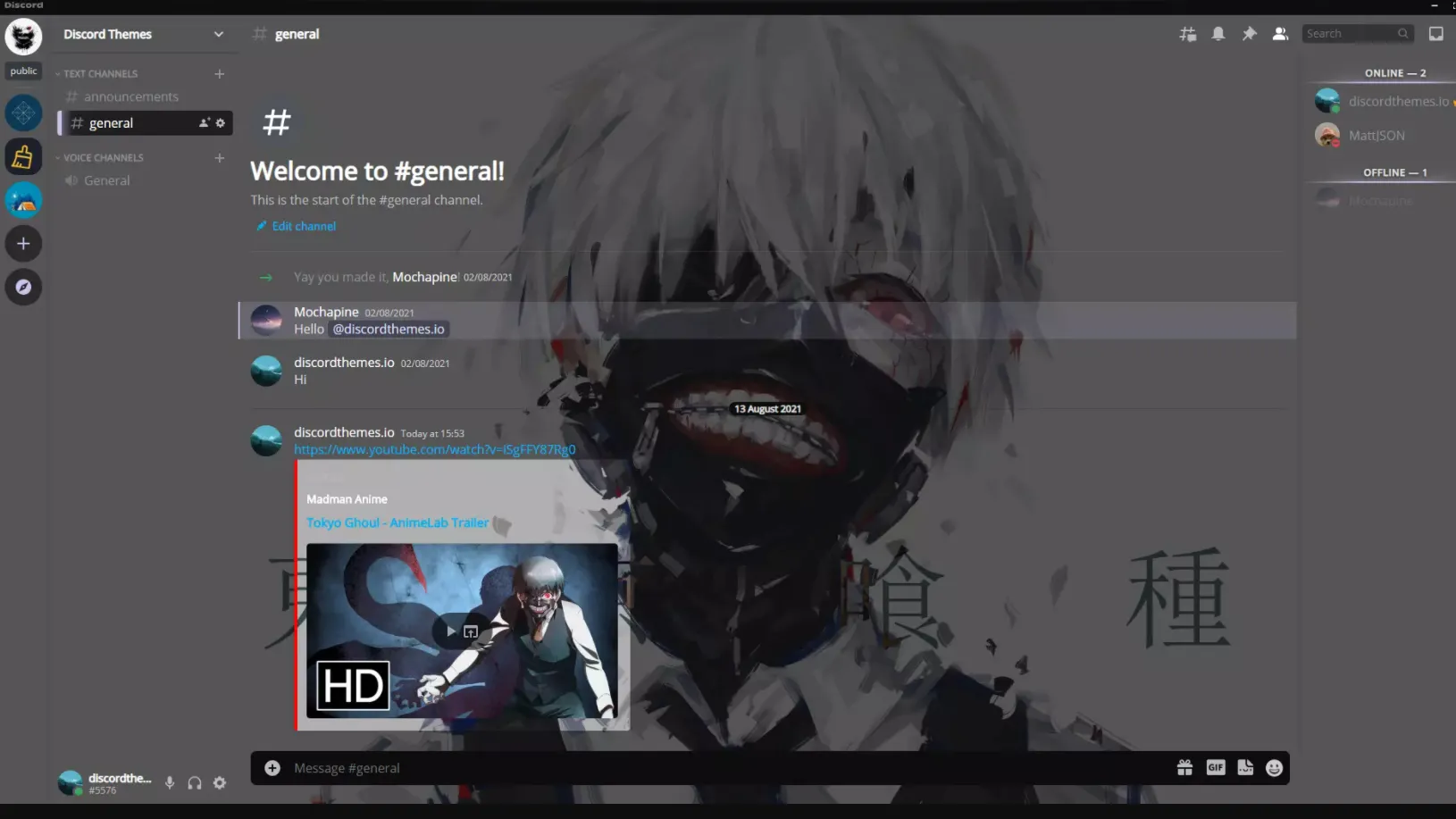Toggle microphone mute
The height and width of the screenshot is (819, 1456).
pyautogui.click(x=170, y=783)
